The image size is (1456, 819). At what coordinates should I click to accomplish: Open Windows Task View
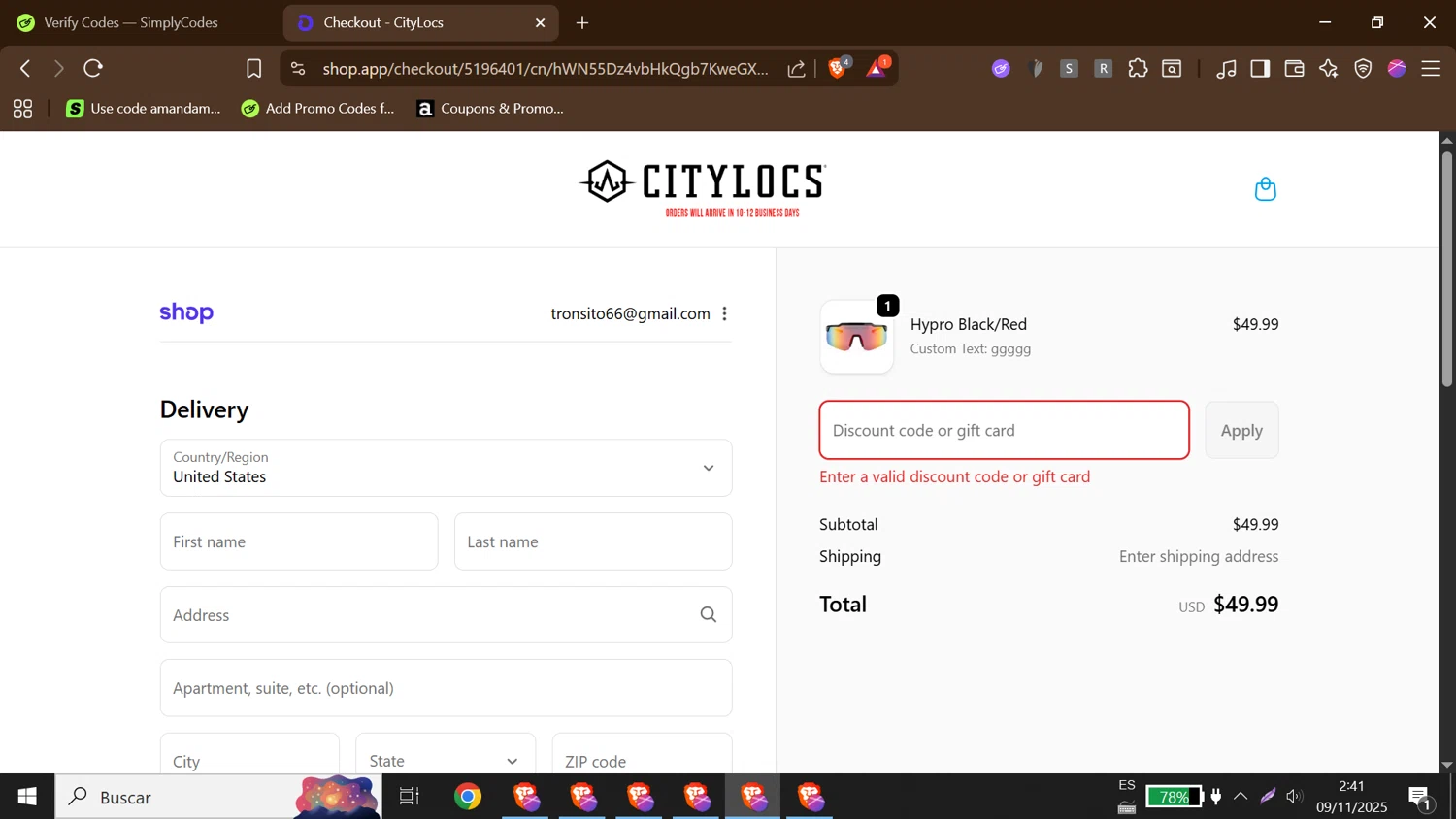410,797
